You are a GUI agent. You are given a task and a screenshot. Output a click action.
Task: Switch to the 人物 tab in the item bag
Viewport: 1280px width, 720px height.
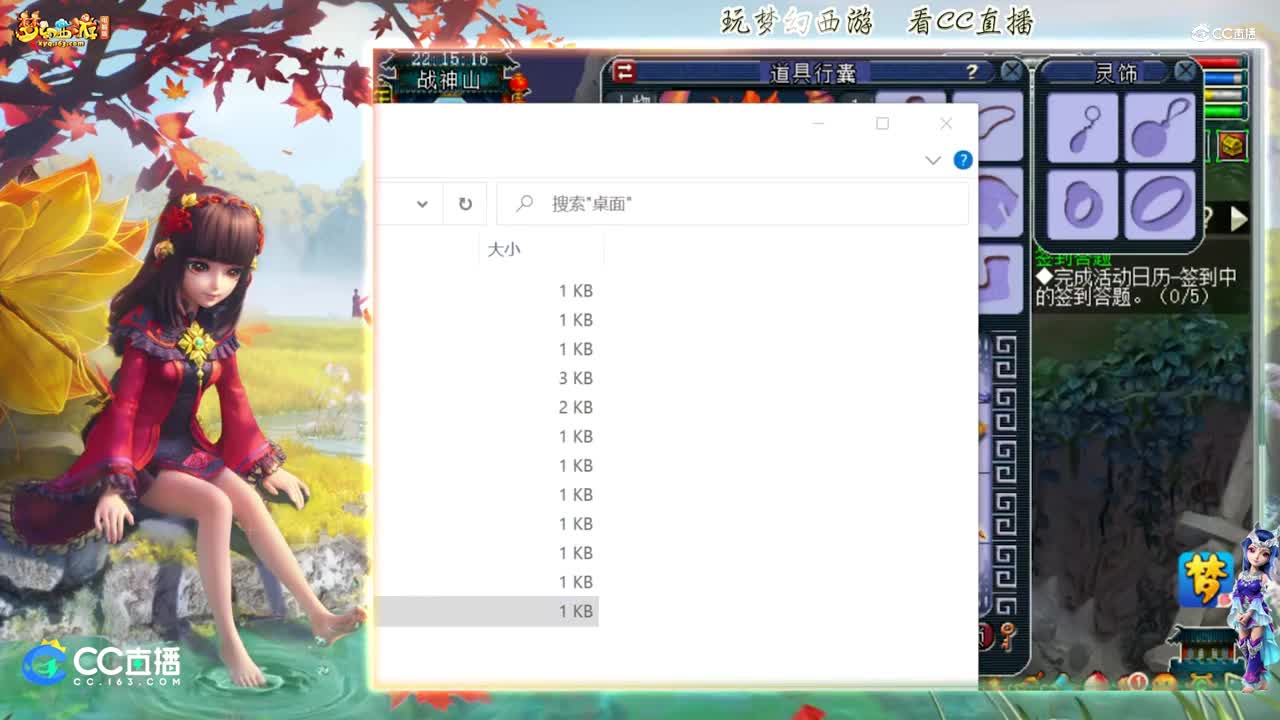pyautogui.click(x=627, y=100)
